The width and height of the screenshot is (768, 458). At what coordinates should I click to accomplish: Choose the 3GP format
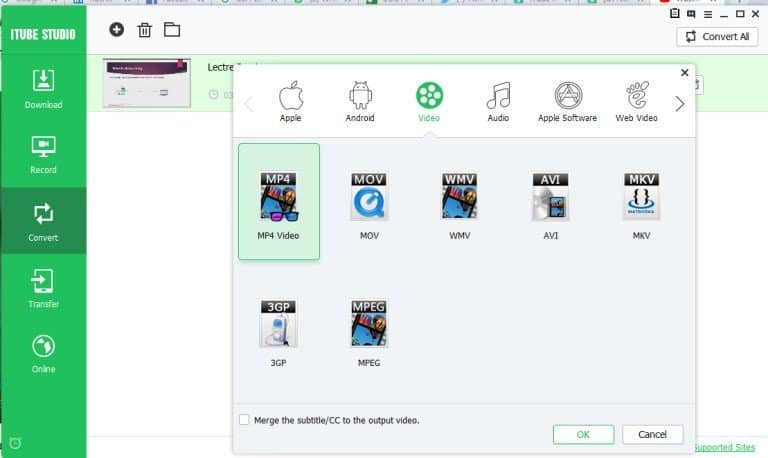[278, 333]
